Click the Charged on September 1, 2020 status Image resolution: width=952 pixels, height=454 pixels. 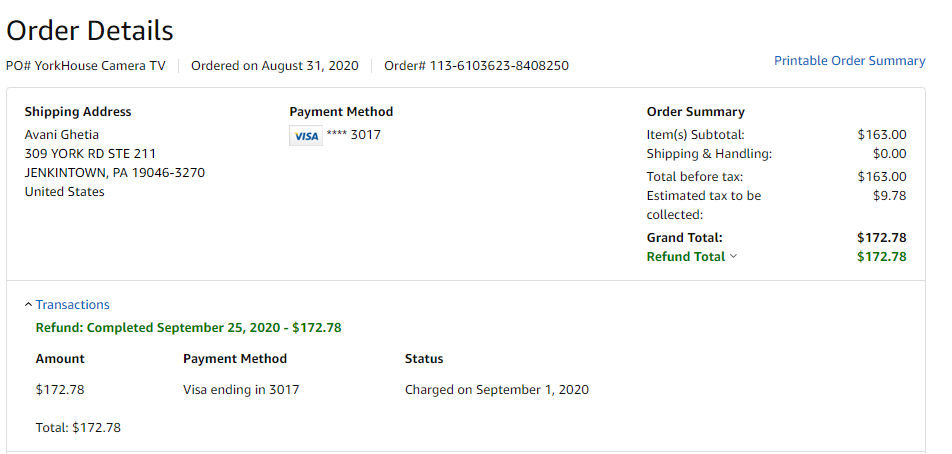pos(496,390)
